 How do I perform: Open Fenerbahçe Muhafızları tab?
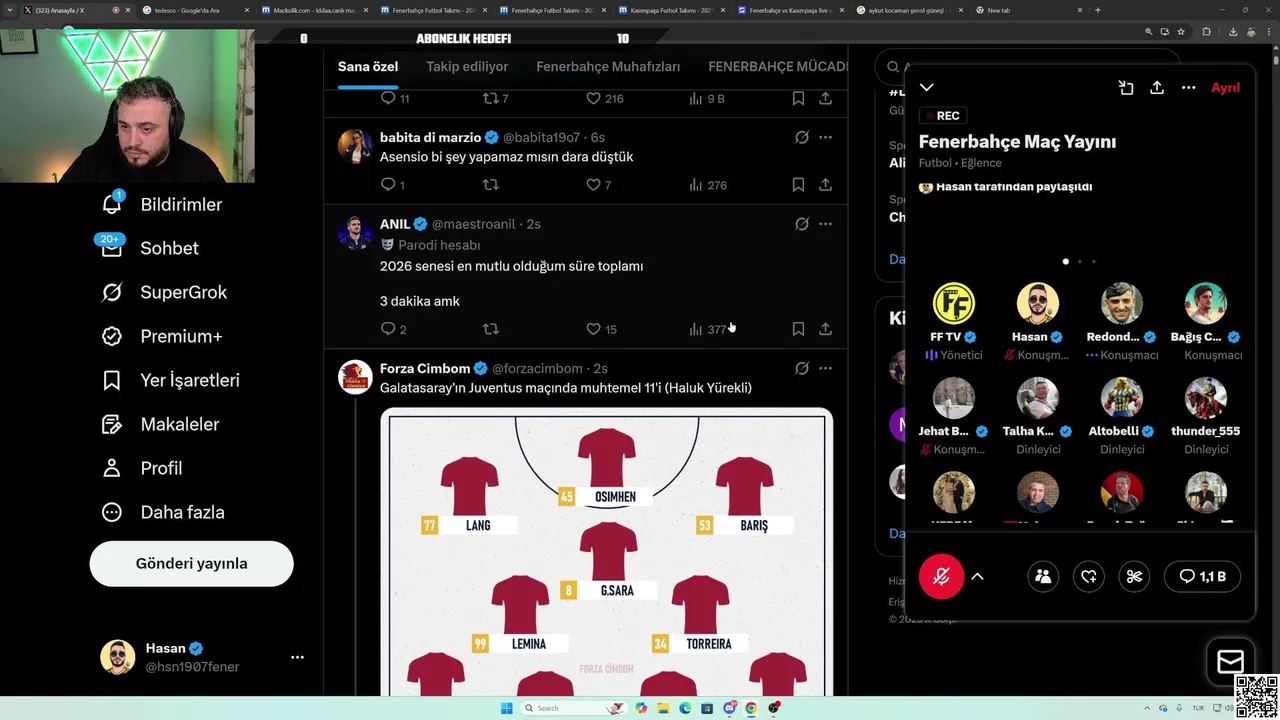[x=608, y=67]
